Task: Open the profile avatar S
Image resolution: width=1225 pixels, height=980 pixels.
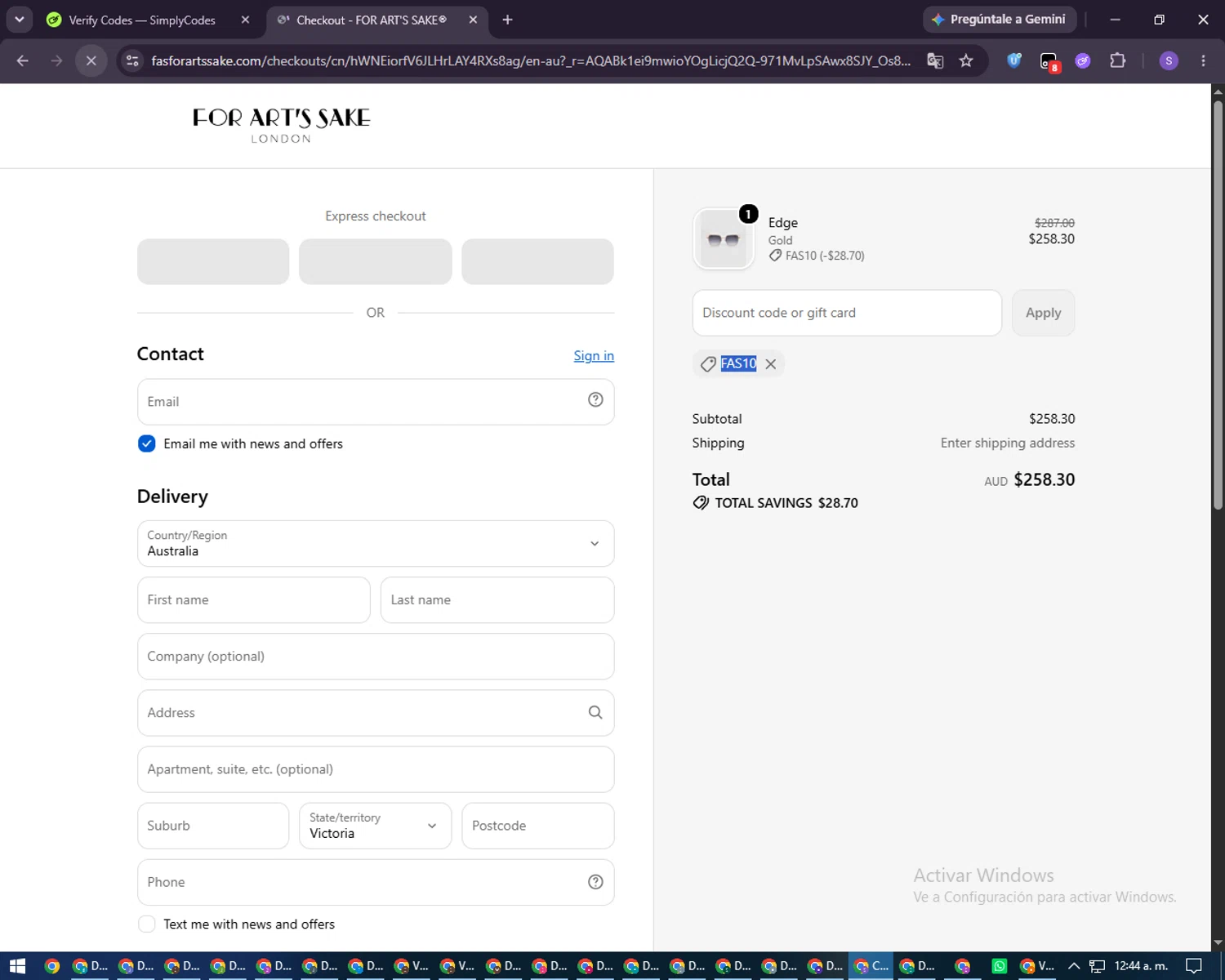Action: tap(1169, 60)
